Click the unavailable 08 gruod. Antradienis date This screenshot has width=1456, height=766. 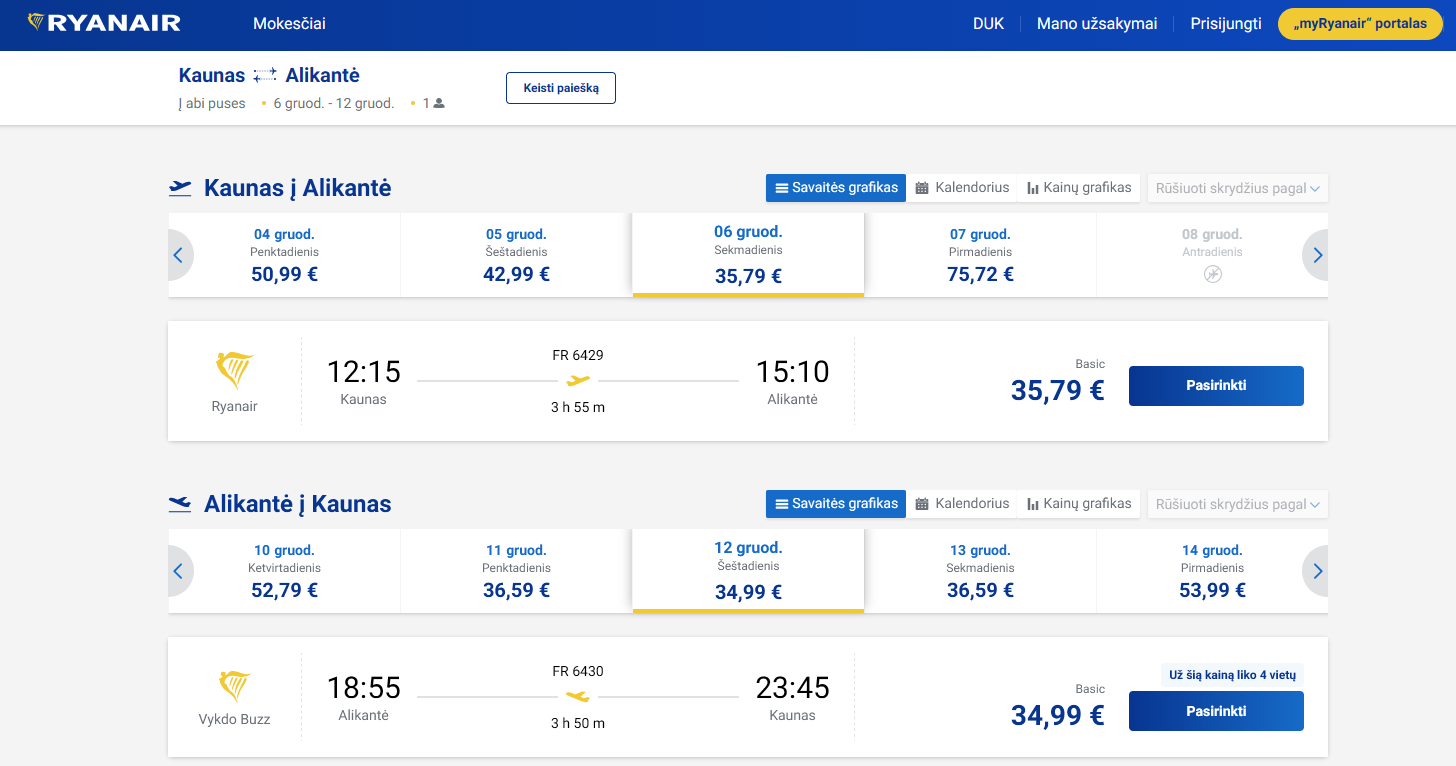1212,255
